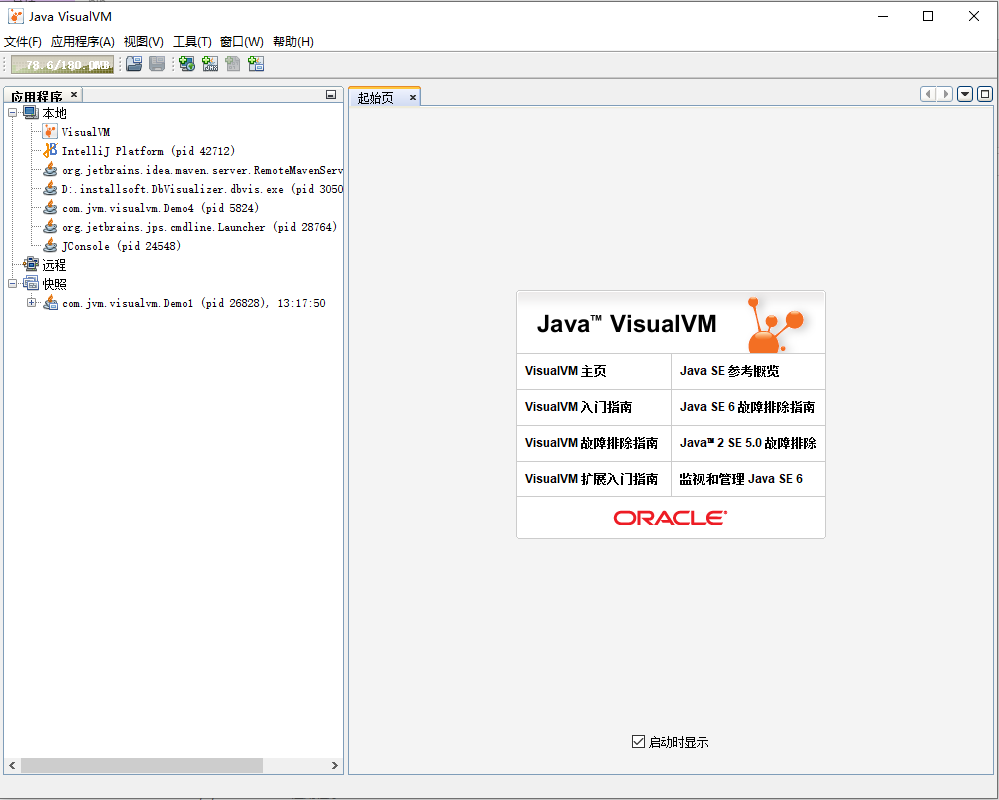Click the scroll tabs left arrow

coord(928,94)
